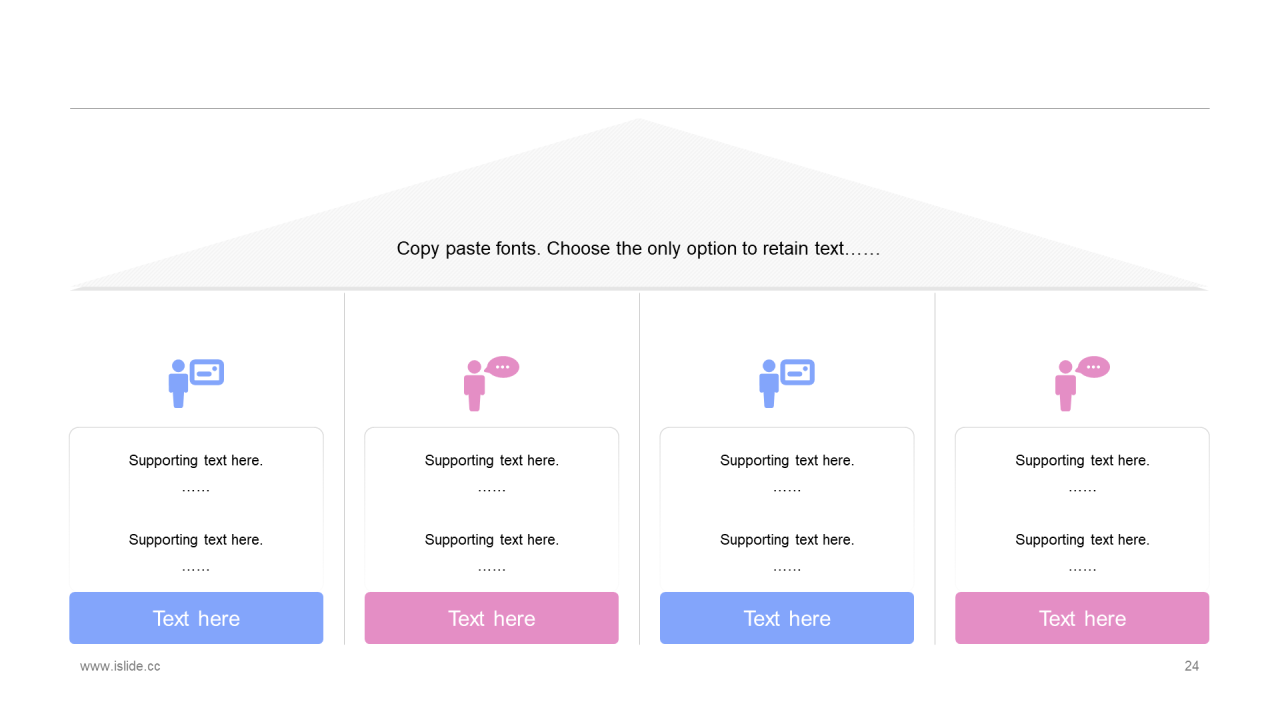The height and width of the screenshot is (720, 1280).
Task: Open the www.islide.cc footer link
Action: [120, 666]
